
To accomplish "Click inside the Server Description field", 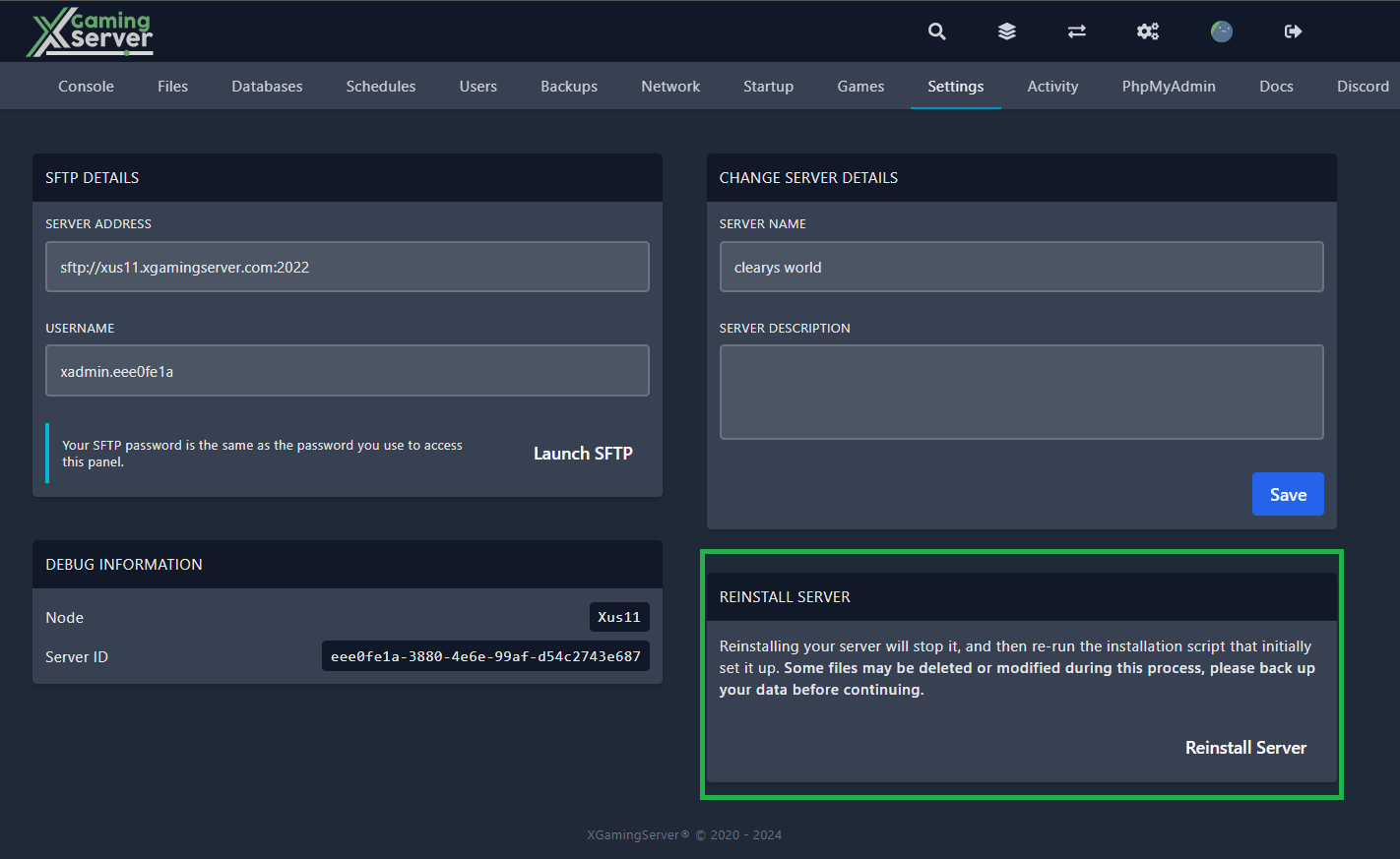I will pyautogui.click(x=1021, y=392).
